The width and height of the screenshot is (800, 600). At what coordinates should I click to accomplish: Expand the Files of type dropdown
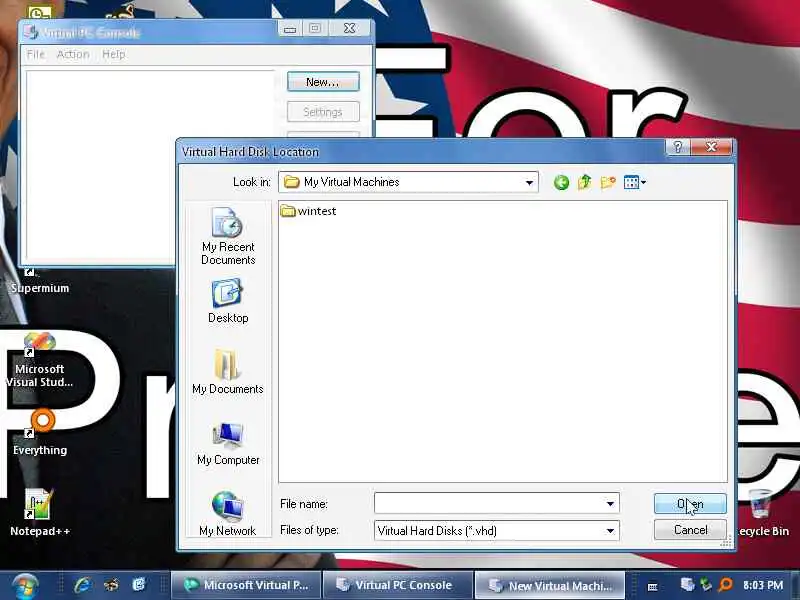coord(610,531)
